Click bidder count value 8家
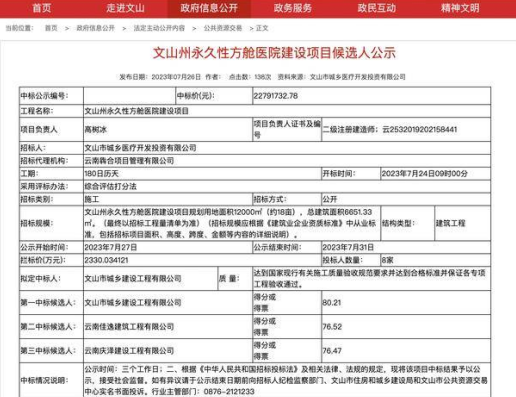The width and height of the screenshot is (516, 397). point(388,260)
